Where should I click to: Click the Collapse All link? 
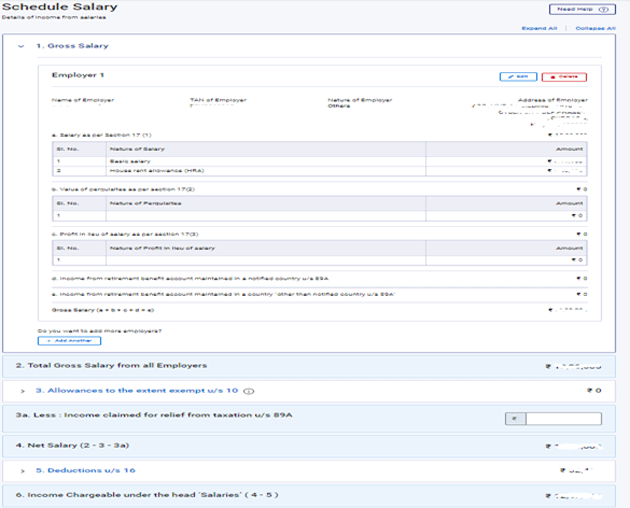[595, 28]
